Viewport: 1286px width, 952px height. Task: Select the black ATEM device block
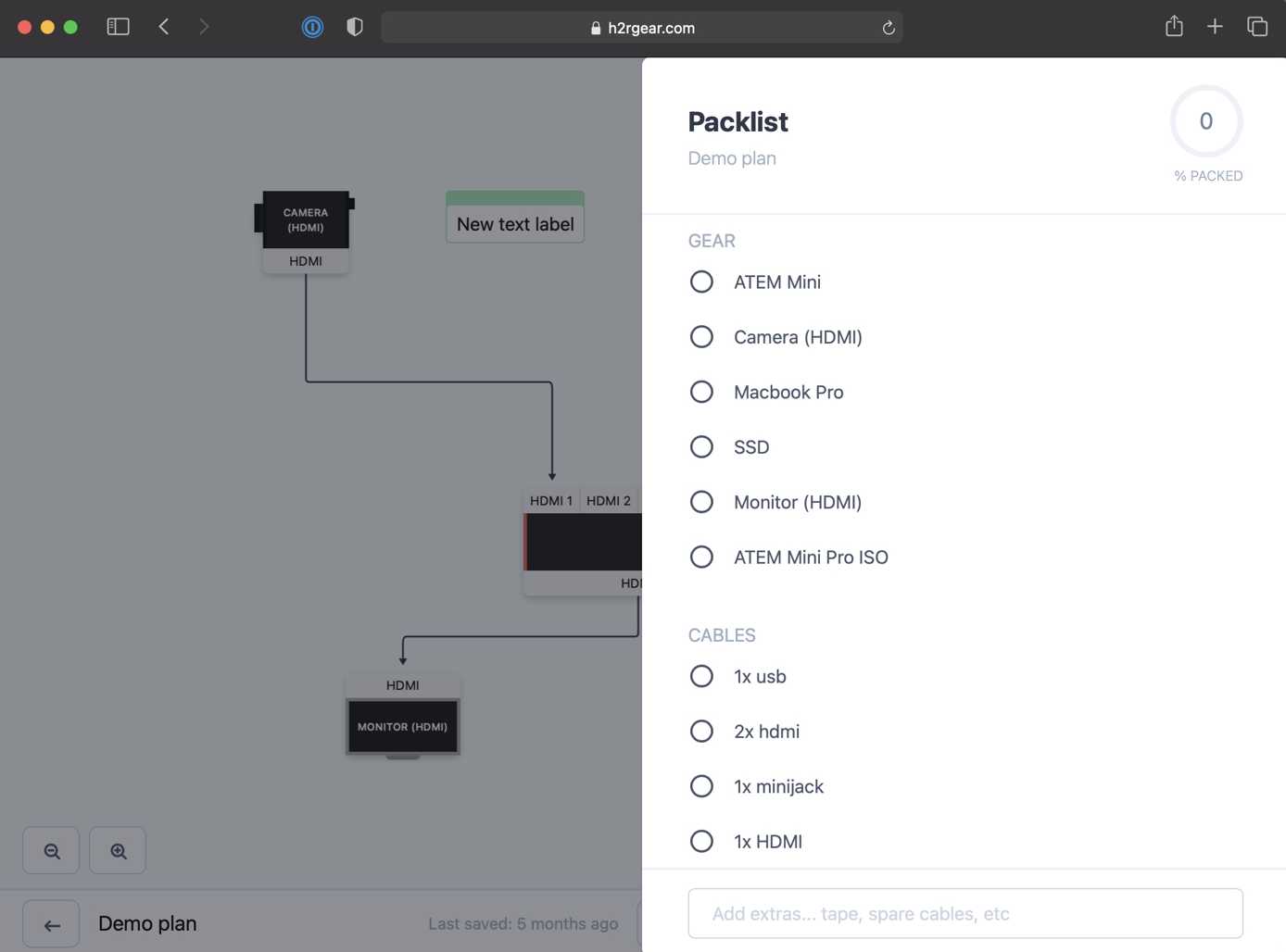[584, 542]
